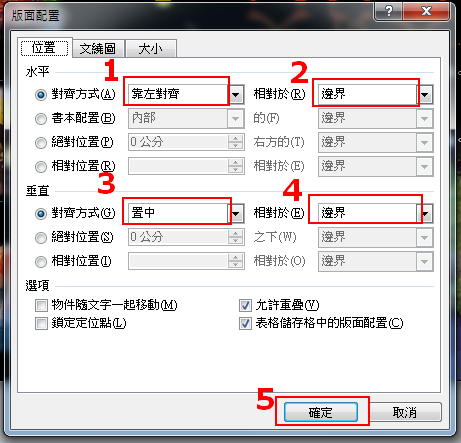Select vertical 絕對位置(S) radio button
Viewport: 461px width, 443px height.
41,238
